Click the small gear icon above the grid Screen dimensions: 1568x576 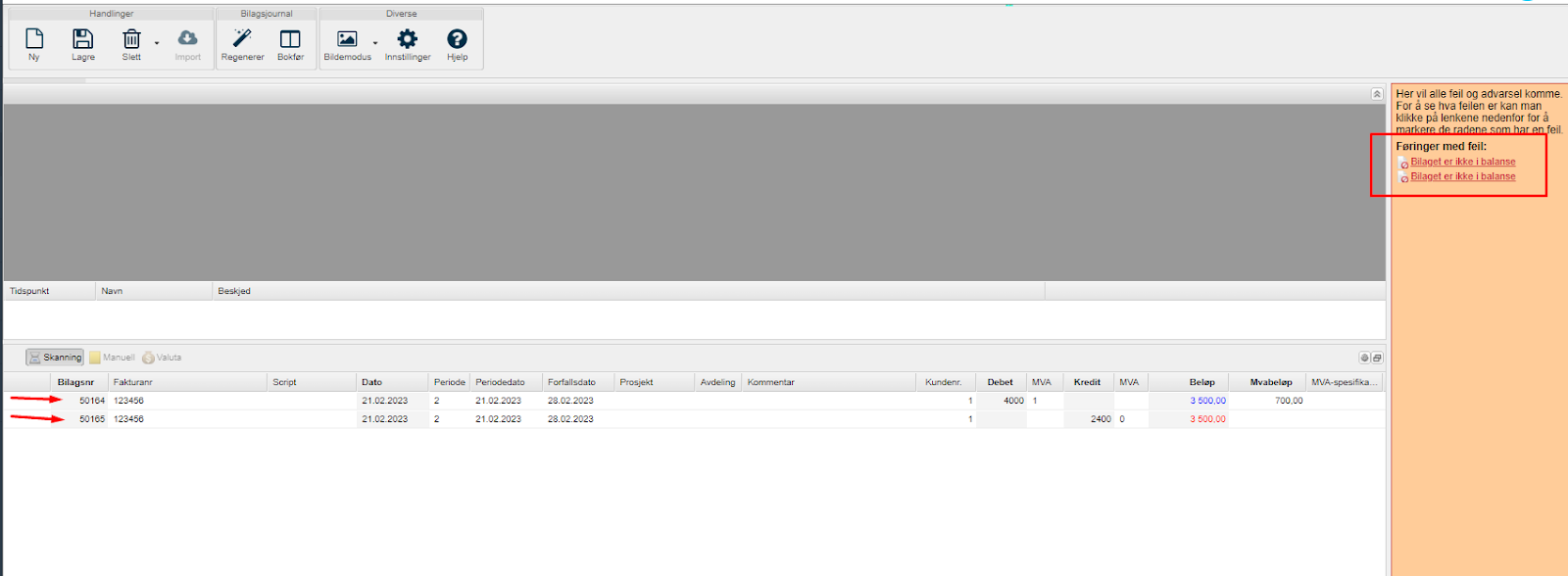coord(1364,358)
